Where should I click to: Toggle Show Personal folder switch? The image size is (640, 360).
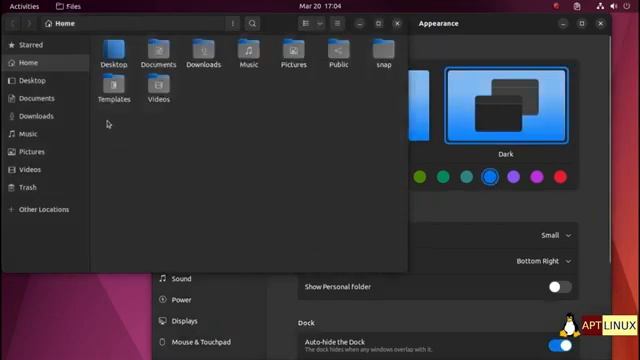coord(560,287)
